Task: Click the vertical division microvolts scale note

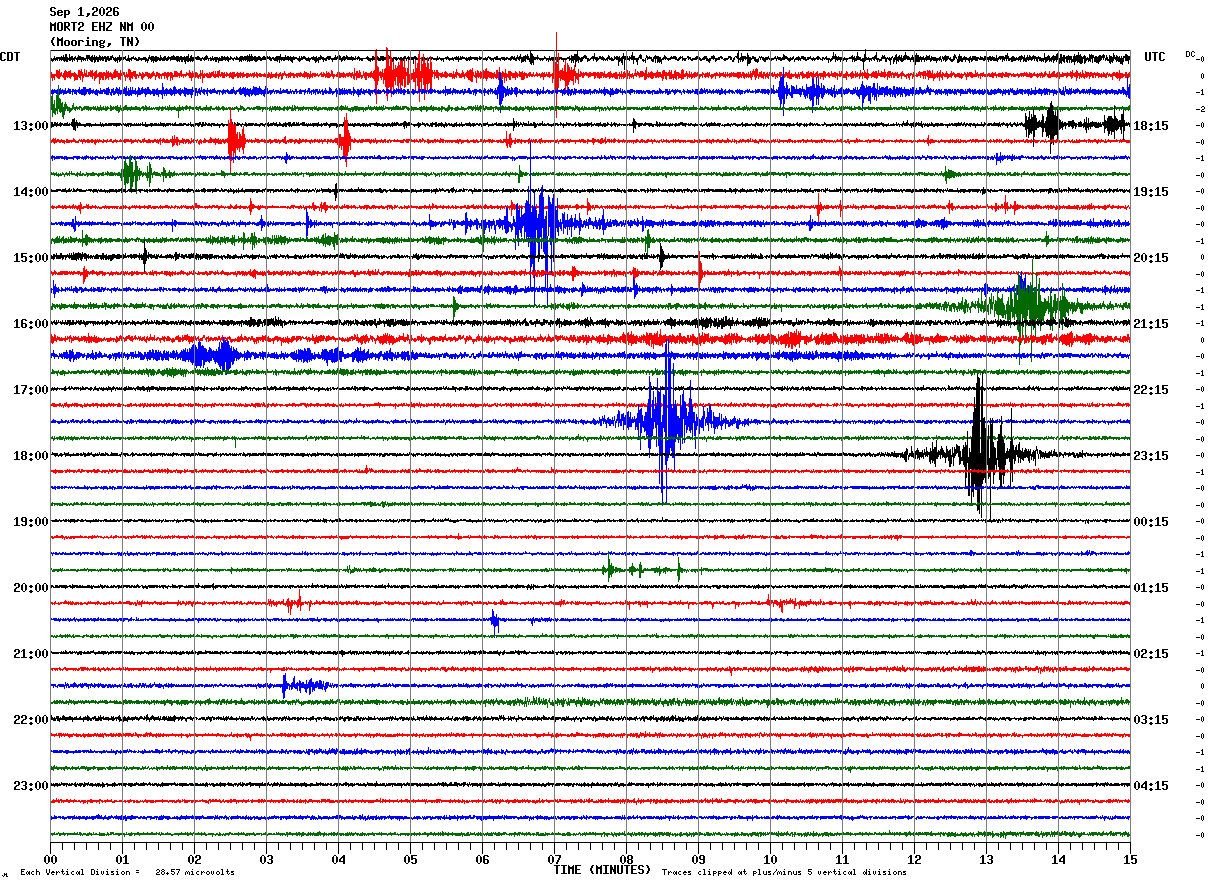Action: click(127, 873)
